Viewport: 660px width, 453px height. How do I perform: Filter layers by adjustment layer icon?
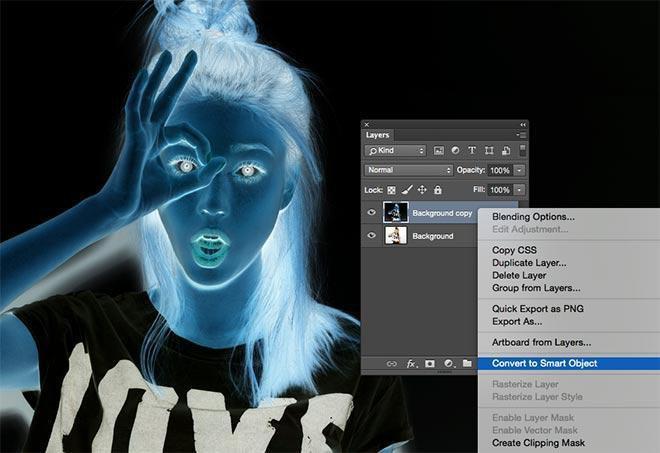coord(456,150)
